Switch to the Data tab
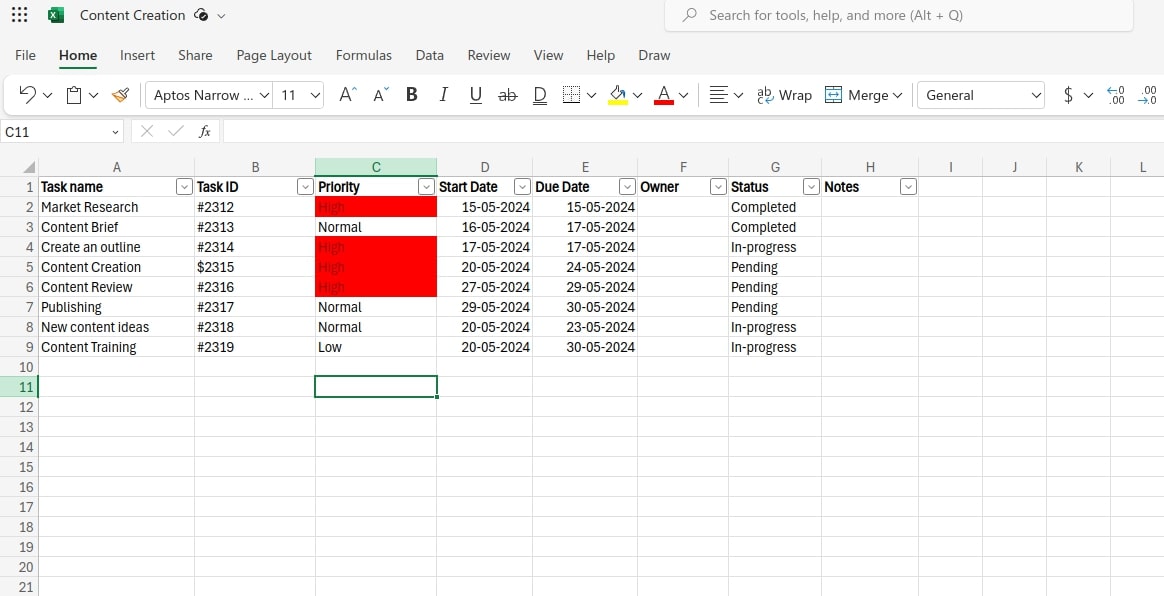The height and width of the screenshot is (596, 1164). (430, 55)
